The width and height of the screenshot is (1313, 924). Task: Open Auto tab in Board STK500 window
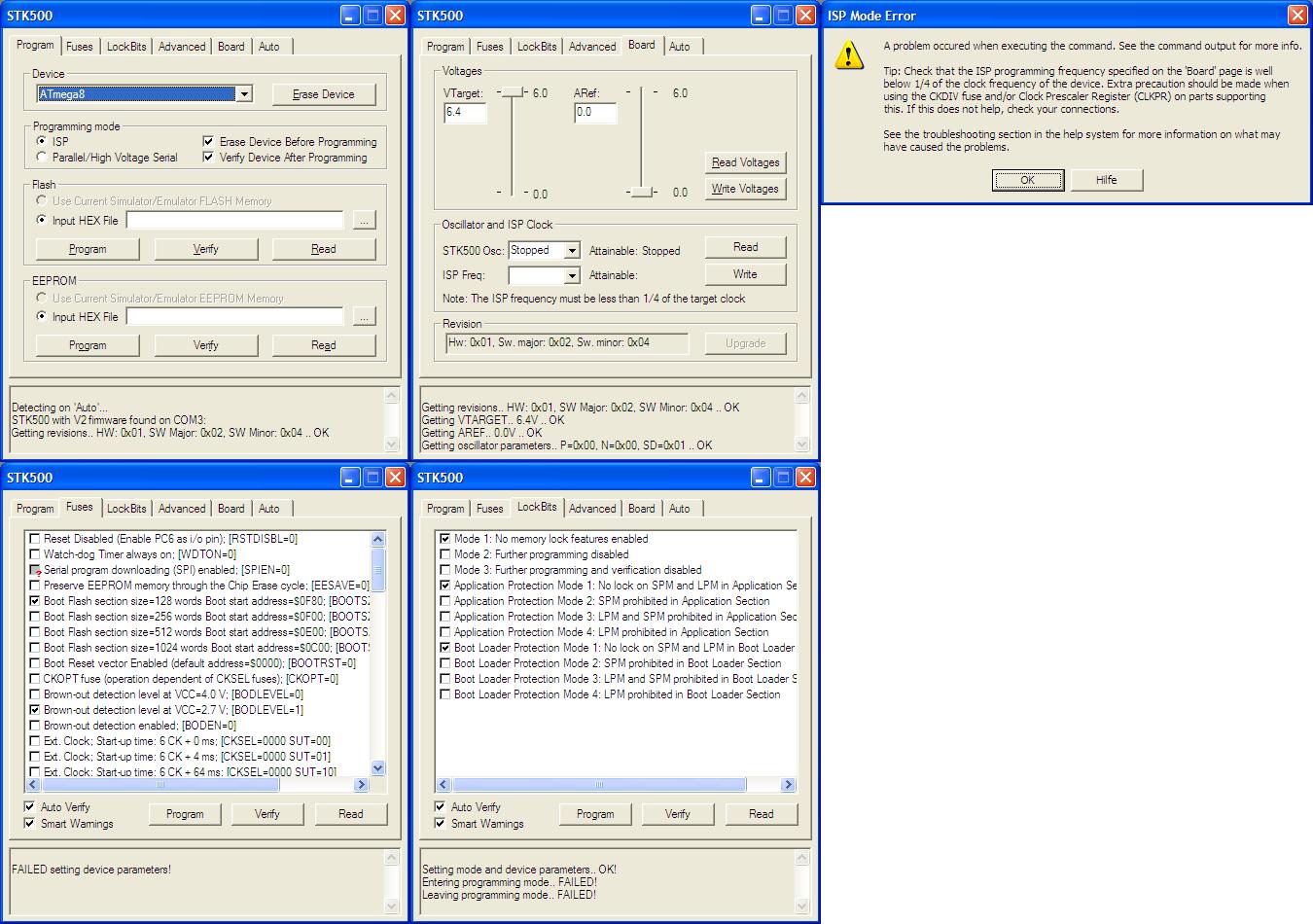coord(680,47)
